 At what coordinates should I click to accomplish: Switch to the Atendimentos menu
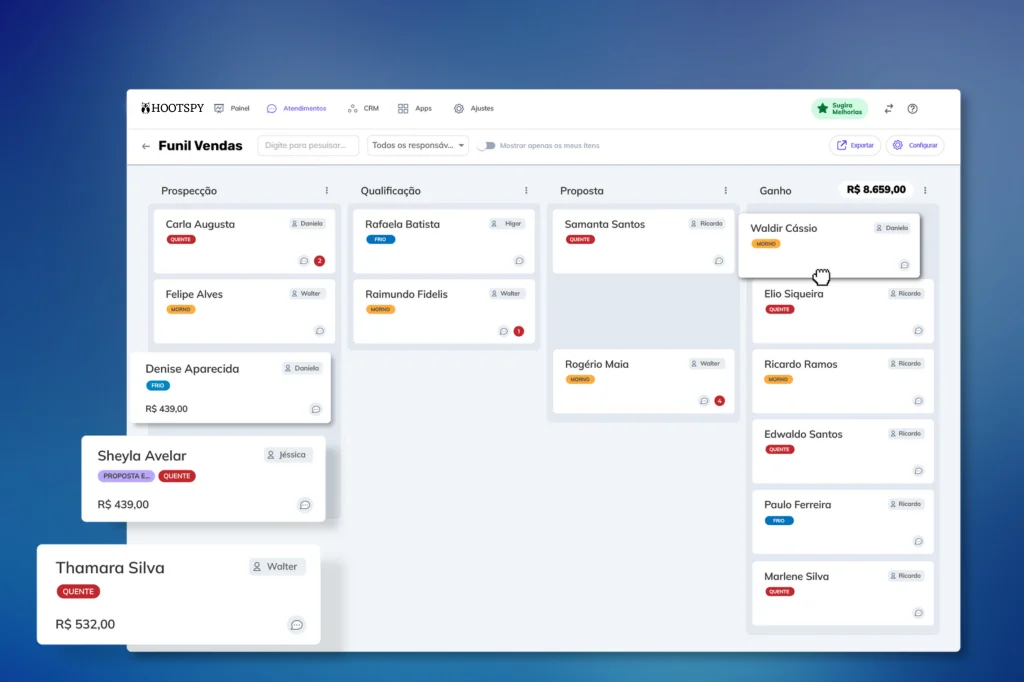[296, 108]
